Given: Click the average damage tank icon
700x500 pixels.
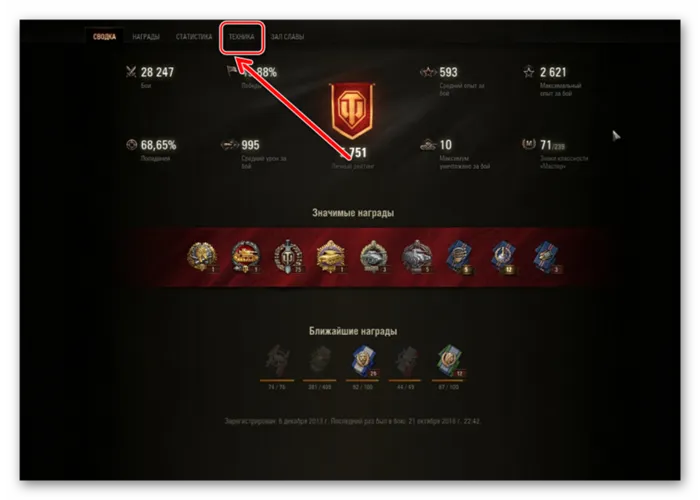Looking at the screenshot, I should point(229,145).
